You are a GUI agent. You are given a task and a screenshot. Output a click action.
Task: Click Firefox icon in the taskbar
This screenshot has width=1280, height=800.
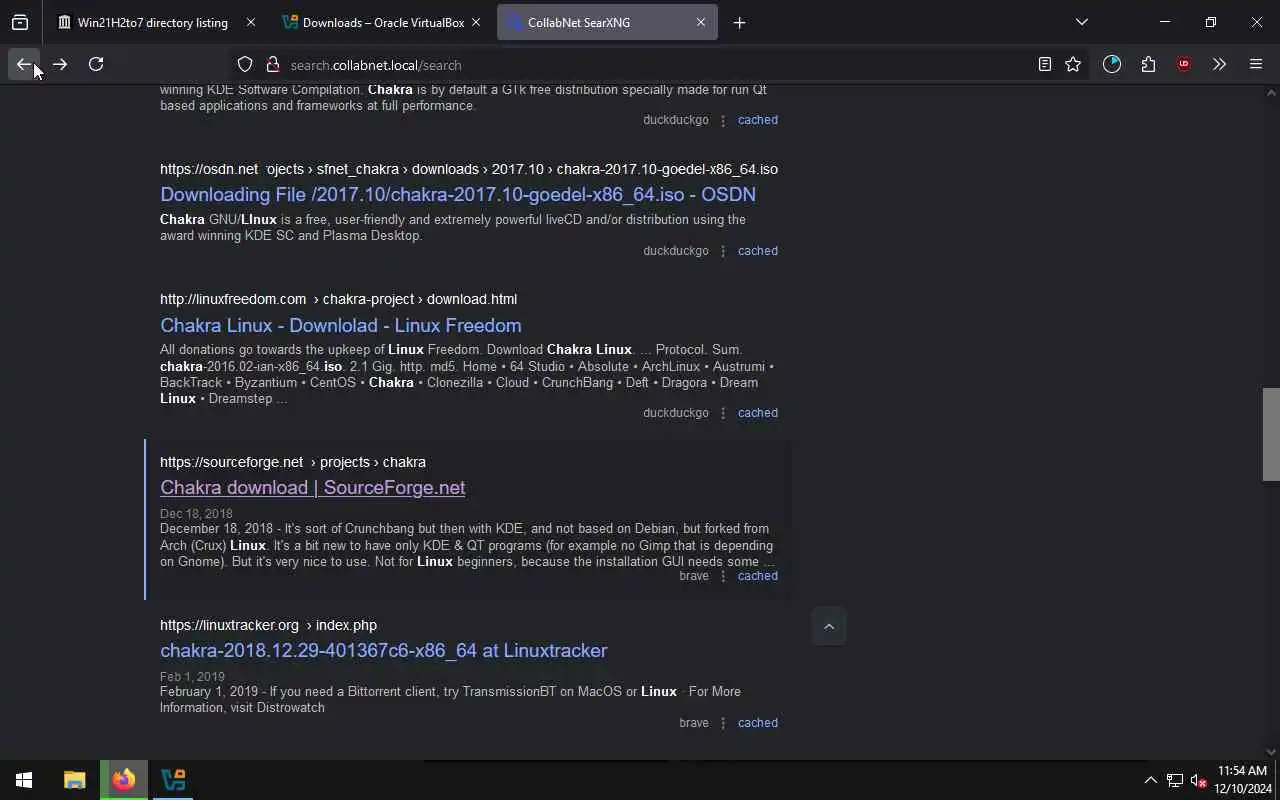click(124, 780)
